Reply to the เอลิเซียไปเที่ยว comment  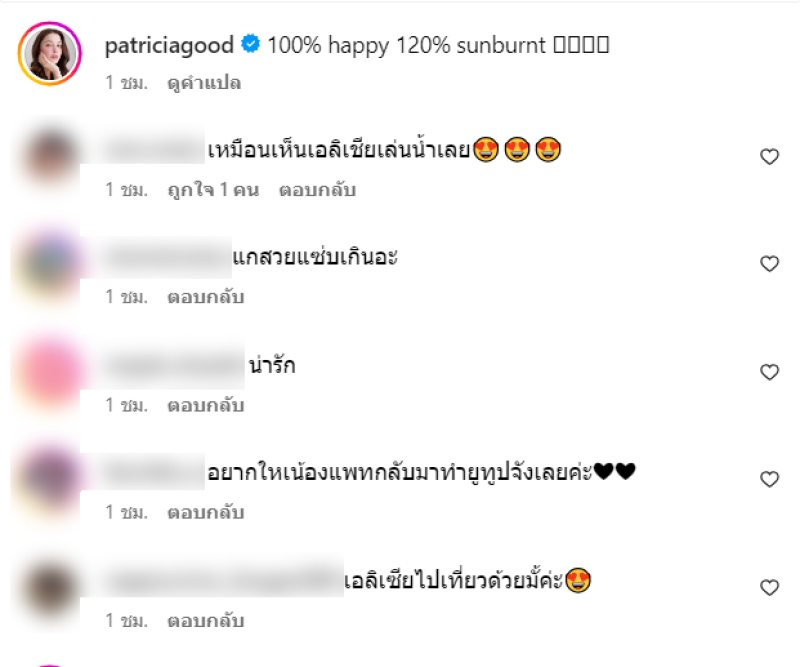206,621
